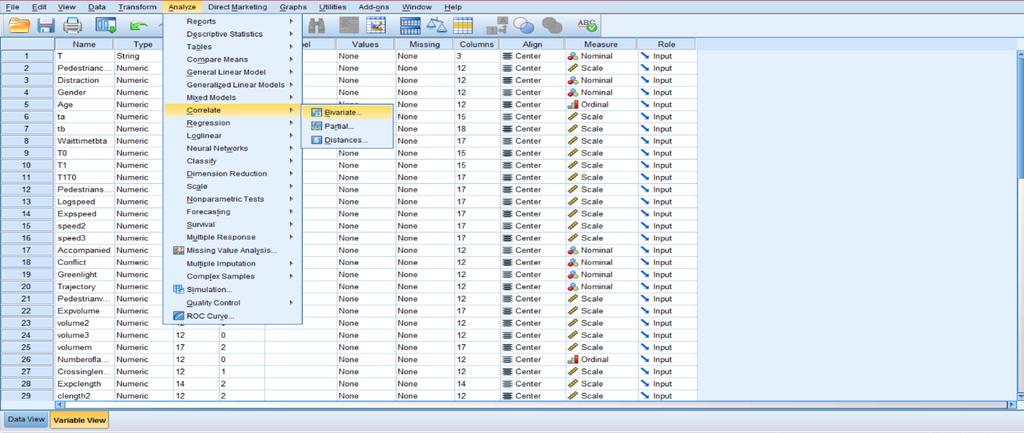Image resolution: width=1024 pixels, height=433 pixels.
Task: Expand the General Linear Model submenu
Action: coord(232,72)
